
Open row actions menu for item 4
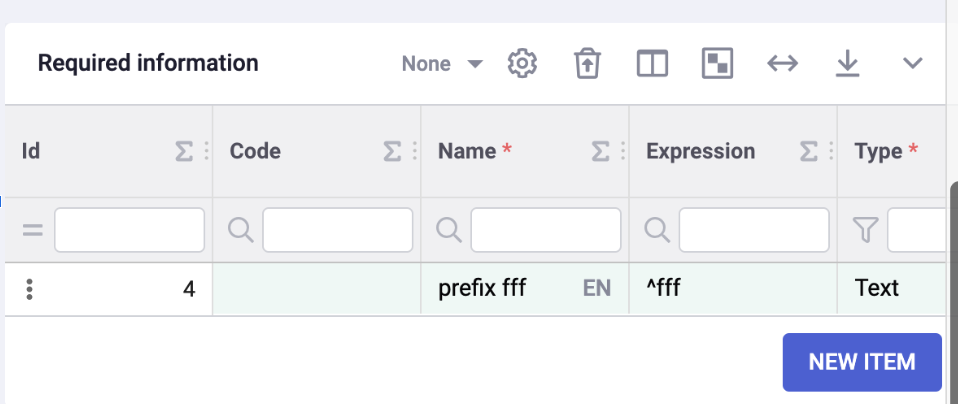pos(30,289)
